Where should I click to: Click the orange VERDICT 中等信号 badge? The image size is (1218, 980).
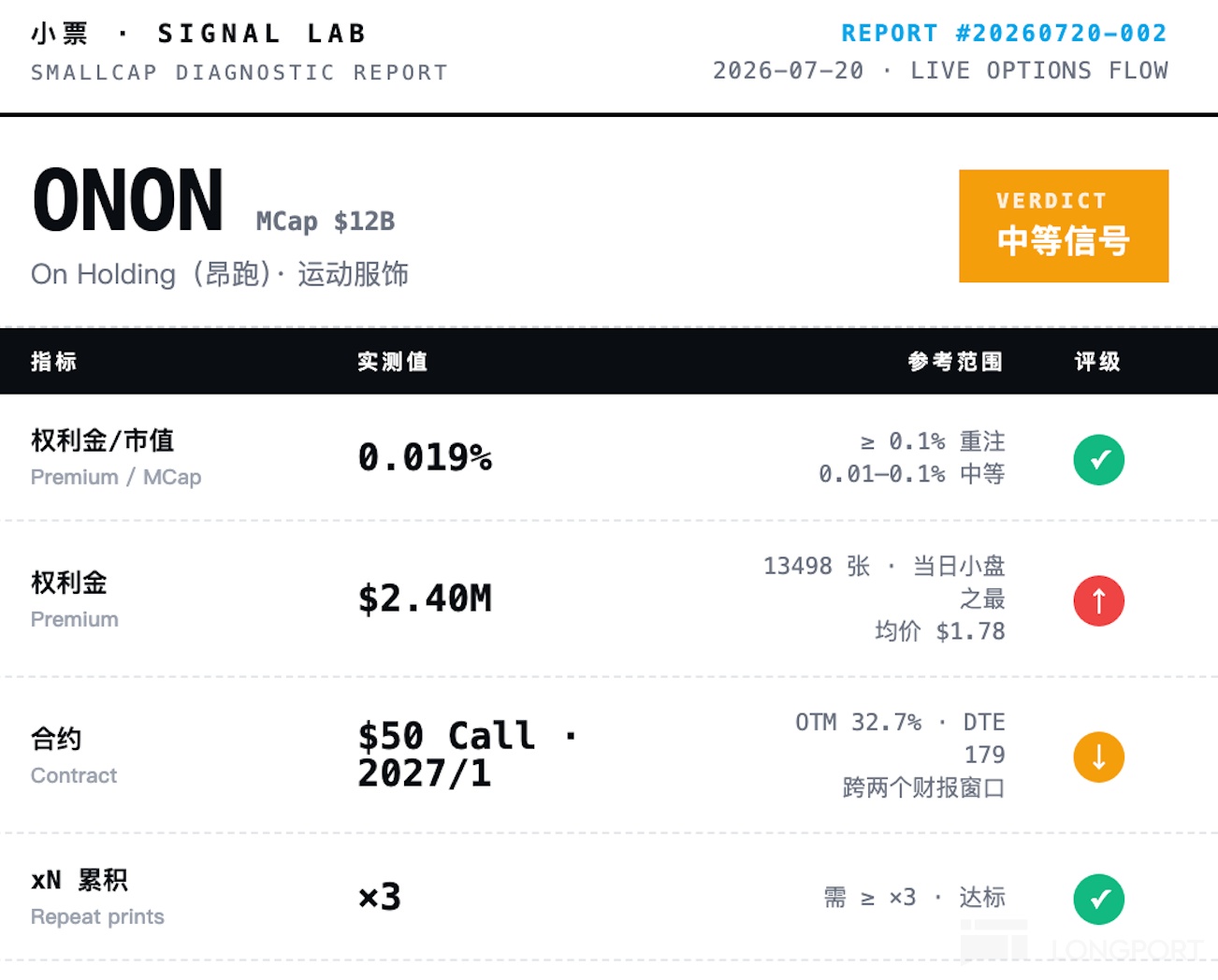(x=1064, y=226)
